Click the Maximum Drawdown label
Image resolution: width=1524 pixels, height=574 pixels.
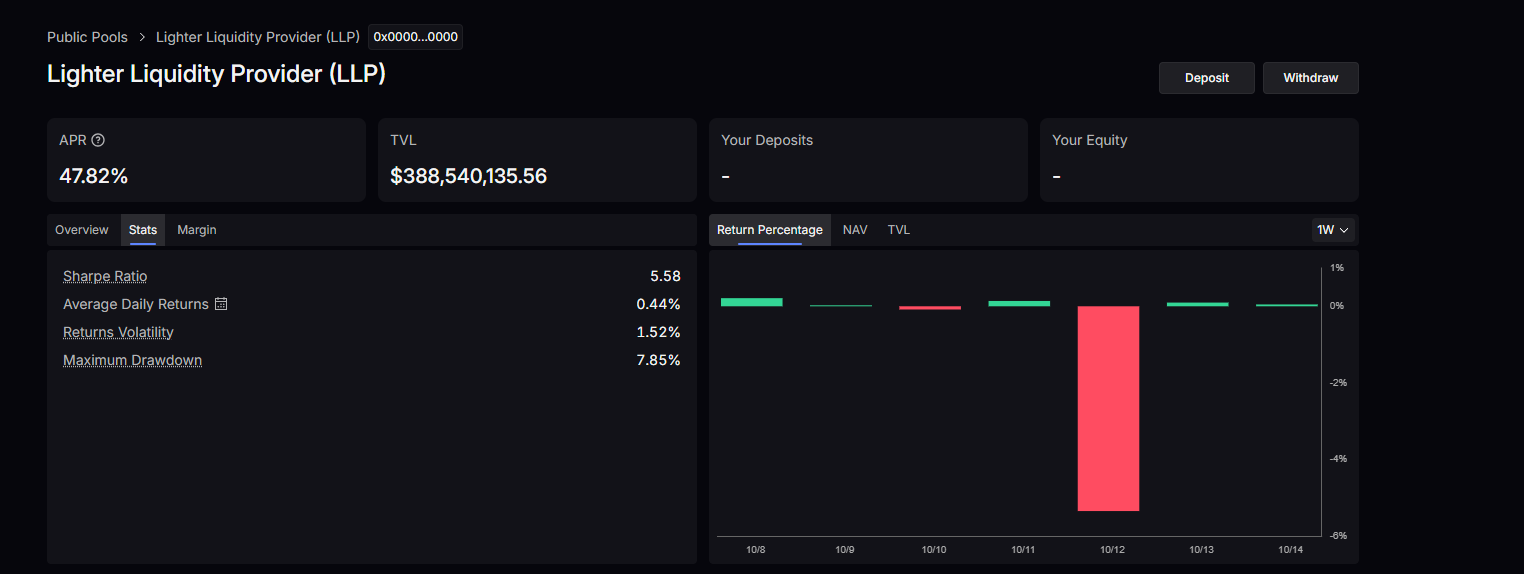click(x=132, y=360)
